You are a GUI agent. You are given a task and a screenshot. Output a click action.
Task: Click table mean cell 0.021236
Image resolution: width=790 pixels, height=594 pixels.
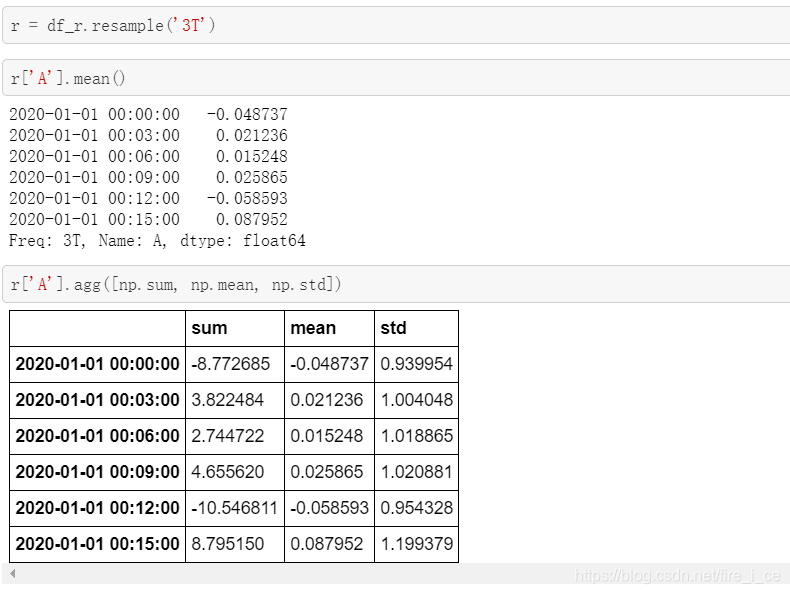330,400
